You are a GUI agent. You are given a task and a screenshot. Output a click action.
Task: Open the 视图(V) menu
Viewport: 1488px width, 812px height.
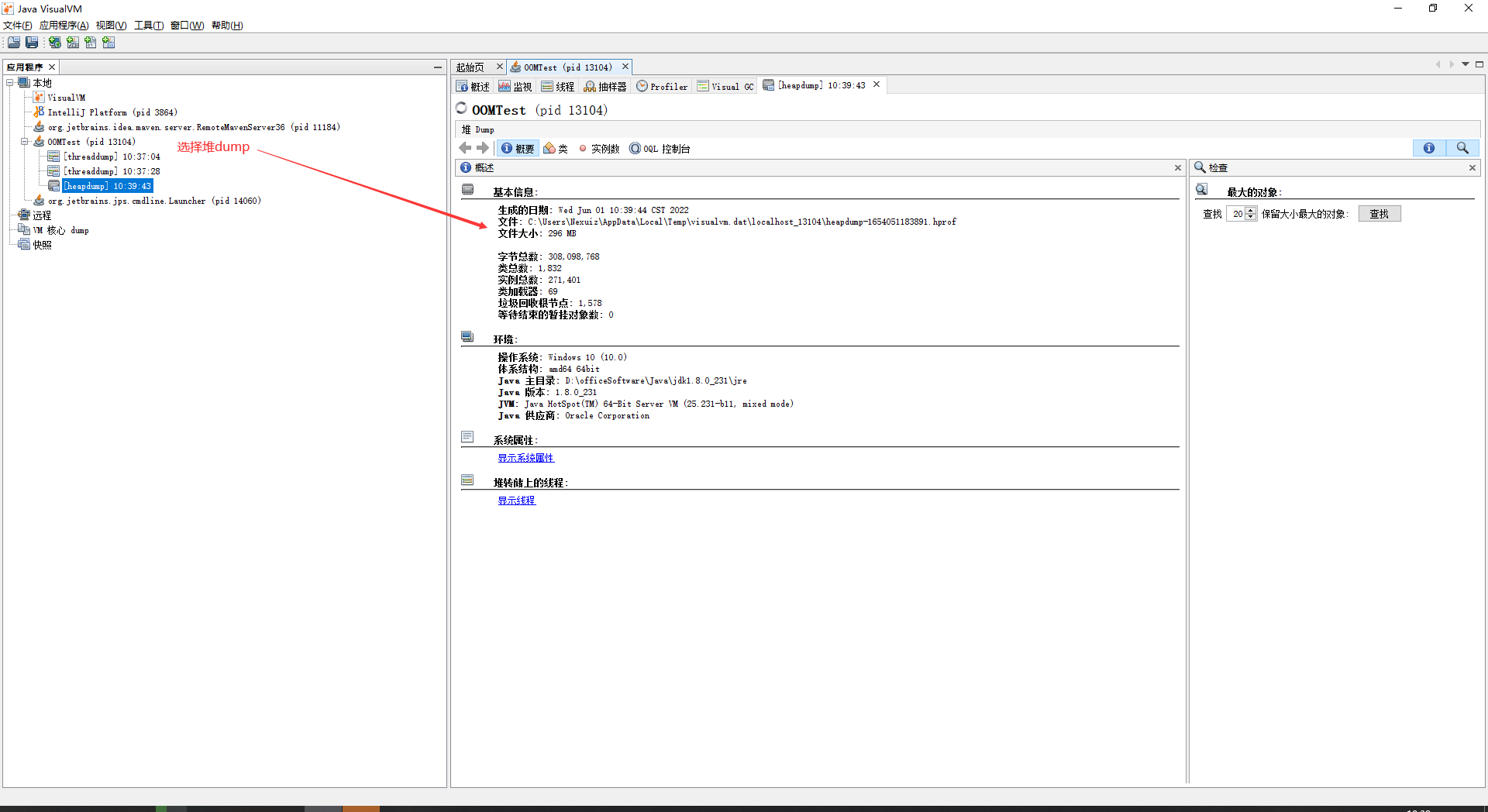tap(111, 26)
